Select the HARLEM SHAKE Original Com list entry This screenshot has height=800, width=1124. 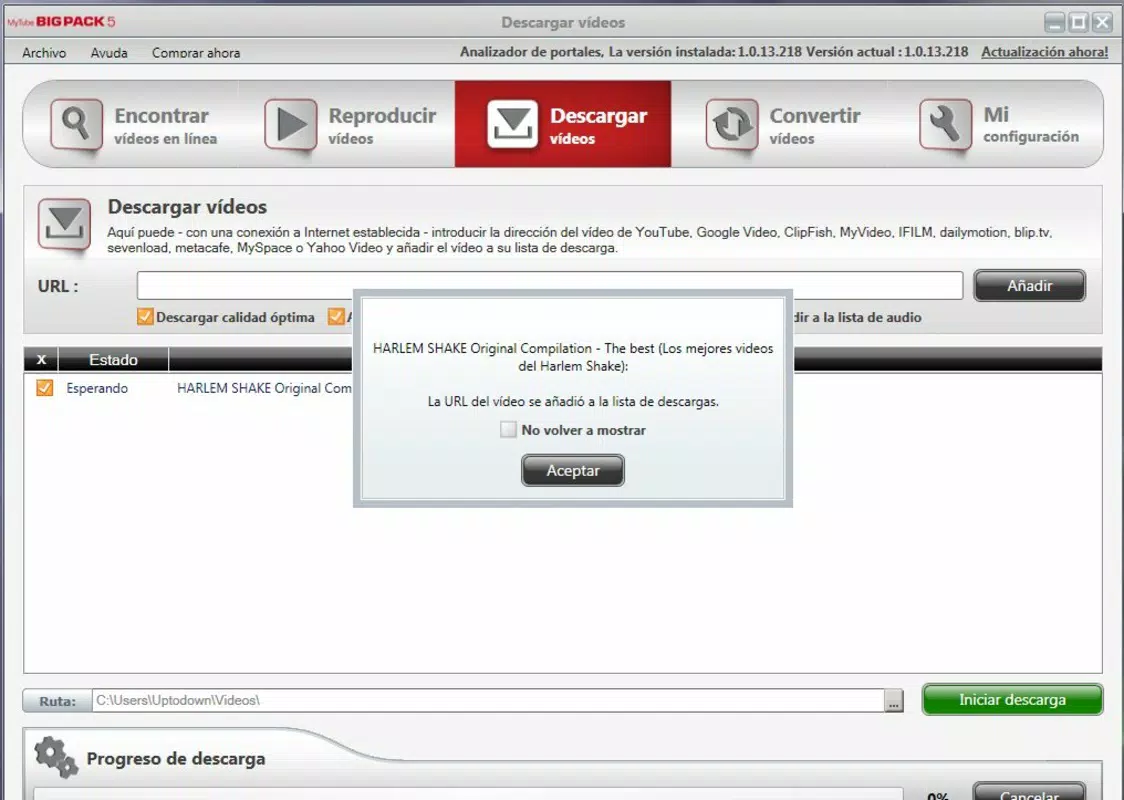pyautogui.click(x=264, y=388)
